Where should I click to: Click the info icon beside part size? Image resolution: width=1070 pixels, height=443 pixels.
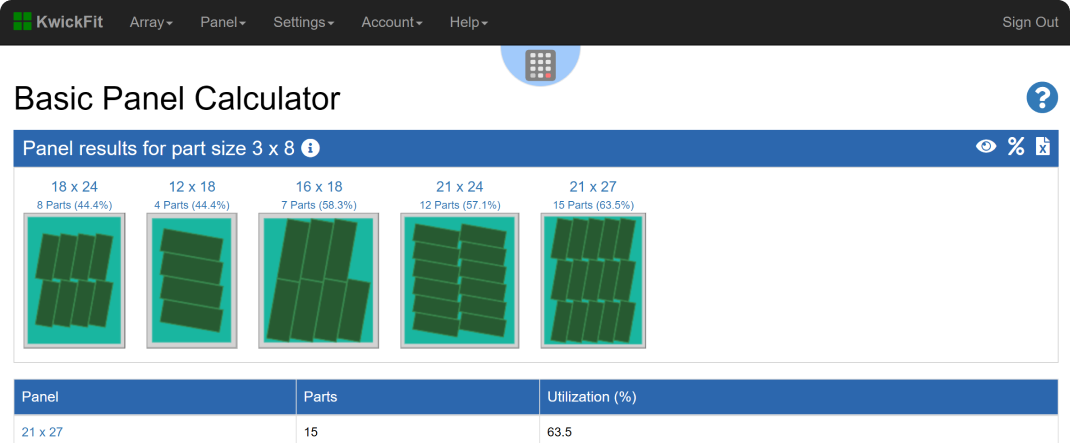(x=310, y=149)
